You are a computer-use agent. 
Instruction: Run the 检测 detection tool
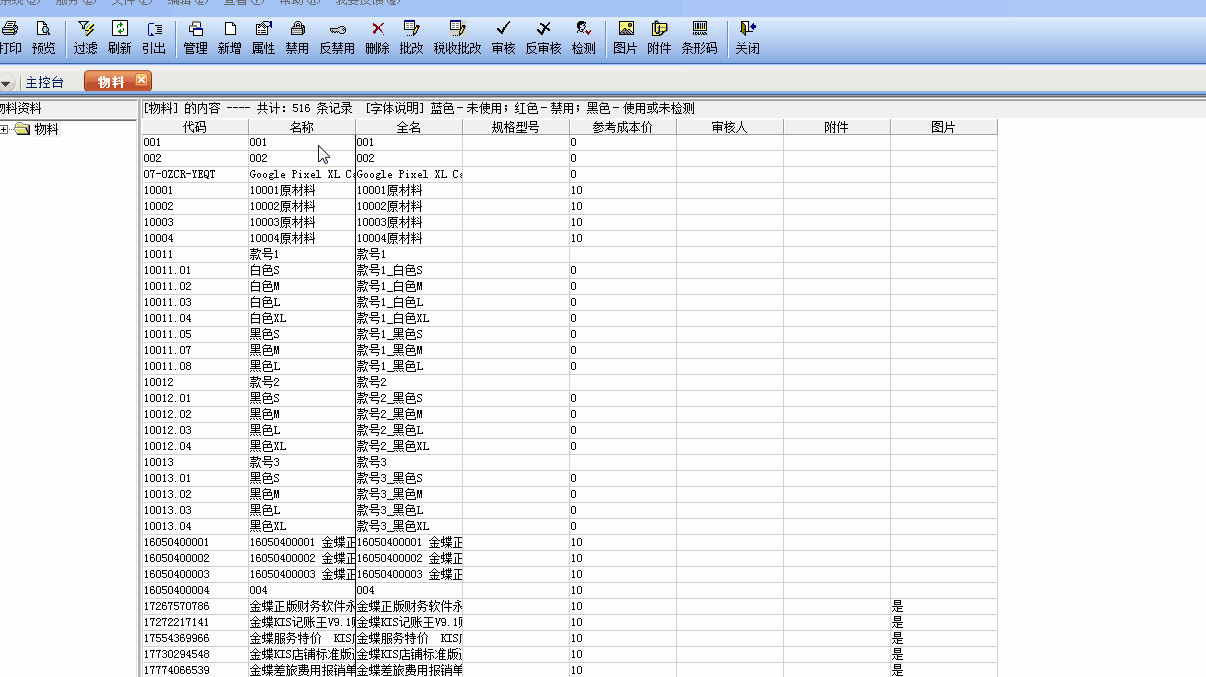point(584,37)
